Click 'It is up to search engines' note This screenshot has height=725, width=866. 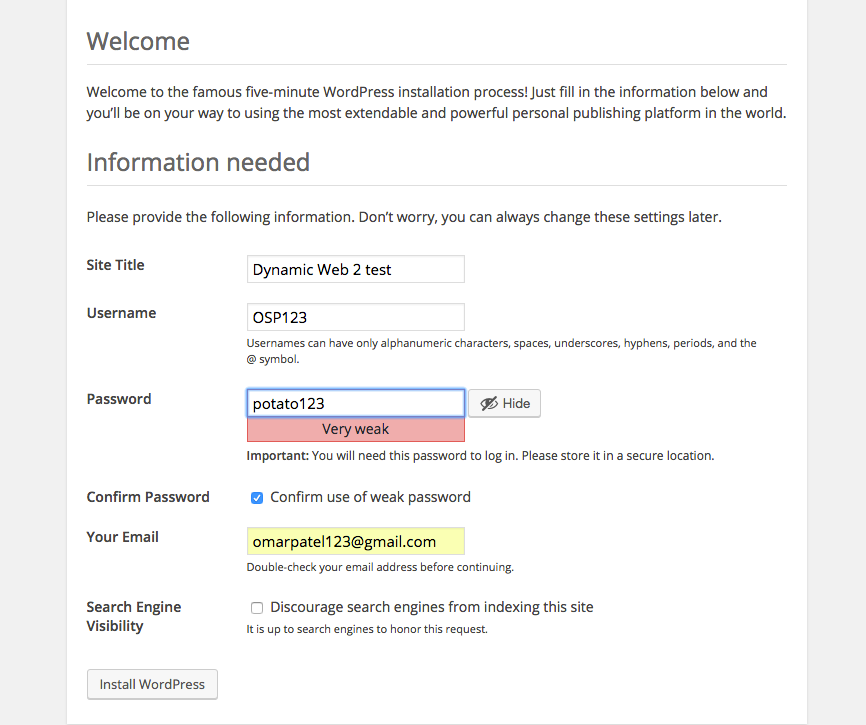[x=367, y=629]
